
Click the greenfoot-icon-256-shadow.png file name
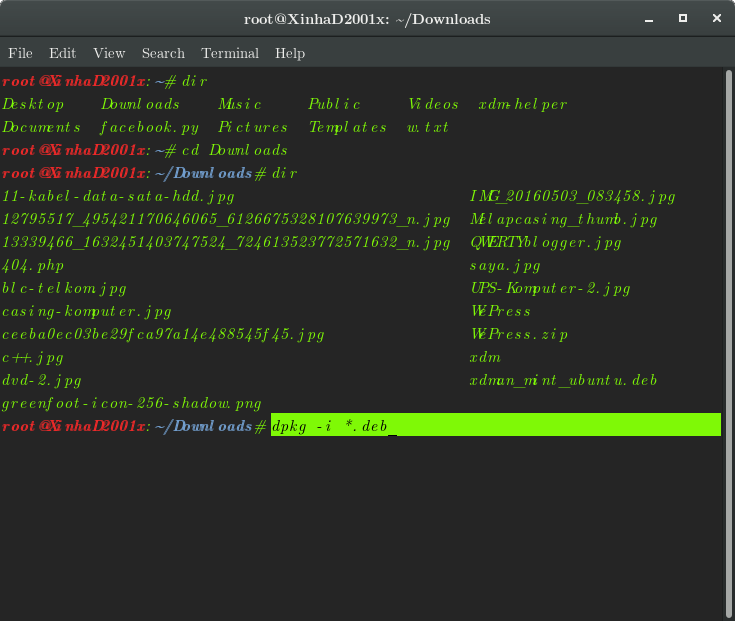point(132,403)
